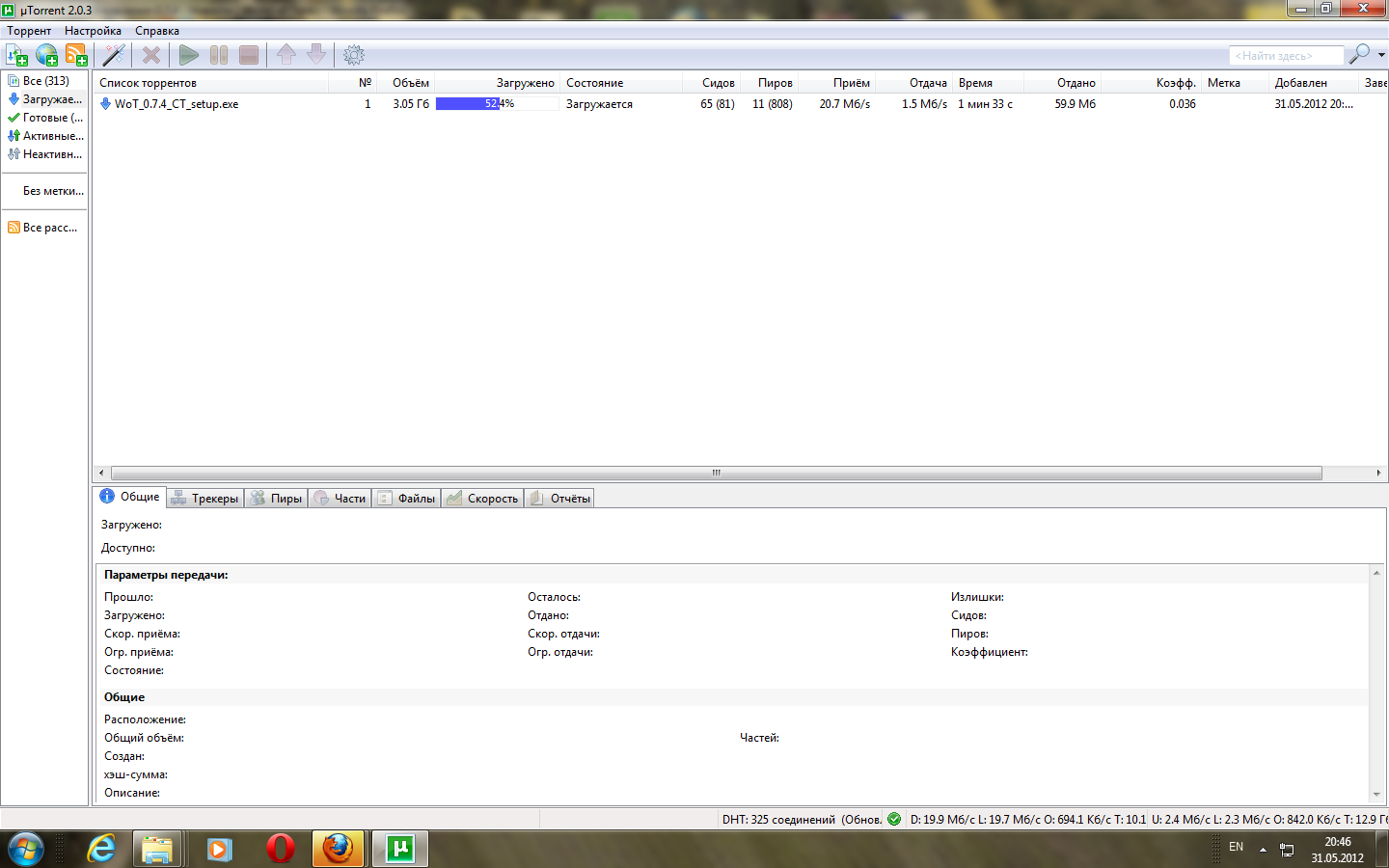The width and height of the screenshot is (1389, 868).
Task: Open Windows Explorer folder from taskbar
Action: click(x=157, y=849)
